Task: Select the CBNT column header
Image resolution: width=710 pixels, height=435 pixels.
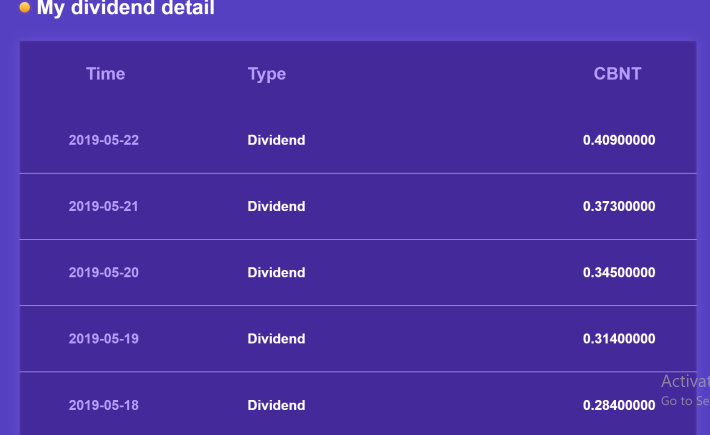Action: click(618, 74)
